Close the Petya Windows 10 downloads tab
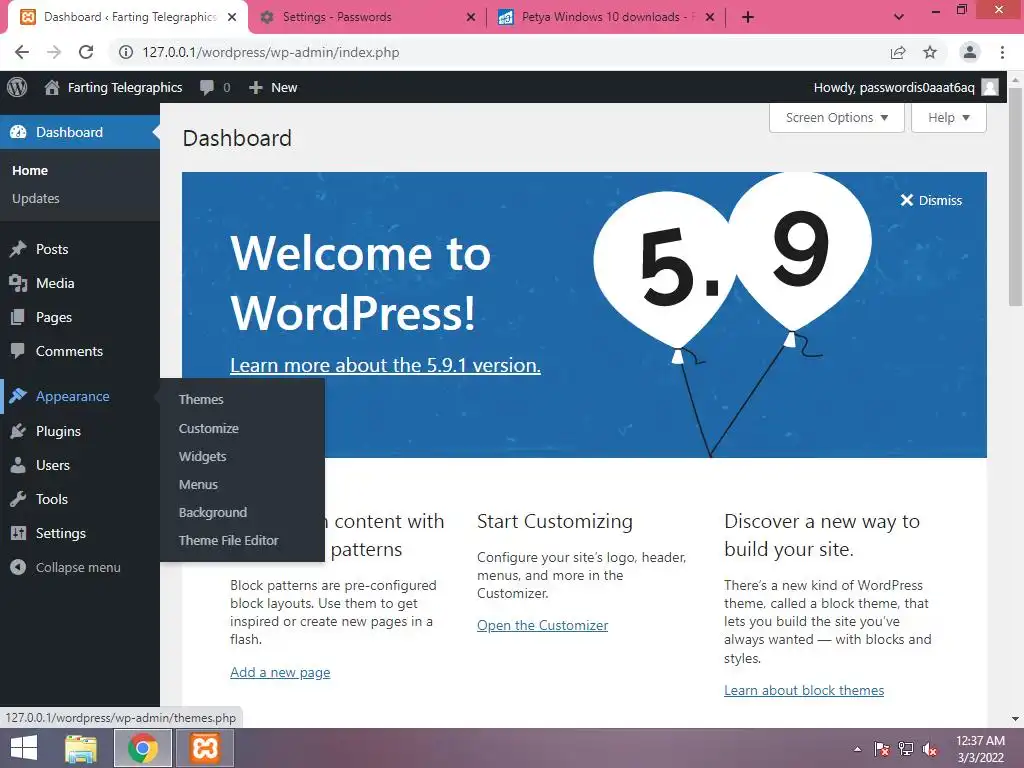This screenshot has height=768, width=1024. click(710, 17)
